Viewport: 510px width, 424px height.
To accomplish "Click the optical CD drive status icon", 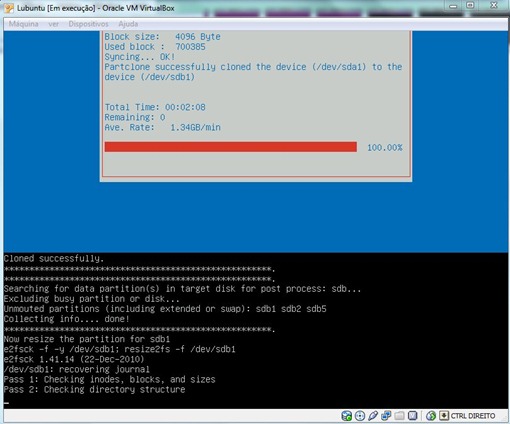I will pos(360,416).
